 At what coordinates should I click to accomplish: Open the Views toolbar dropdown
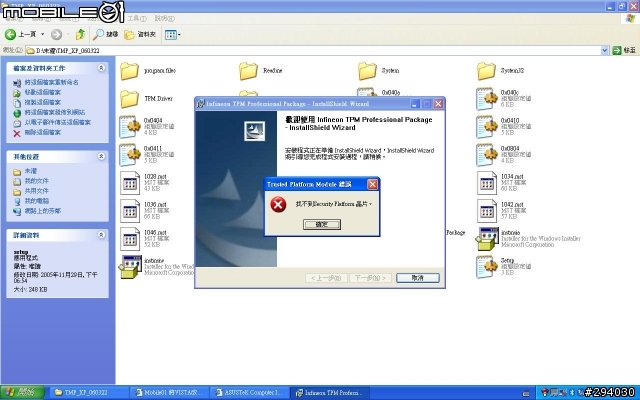click(x=172, y=35)
